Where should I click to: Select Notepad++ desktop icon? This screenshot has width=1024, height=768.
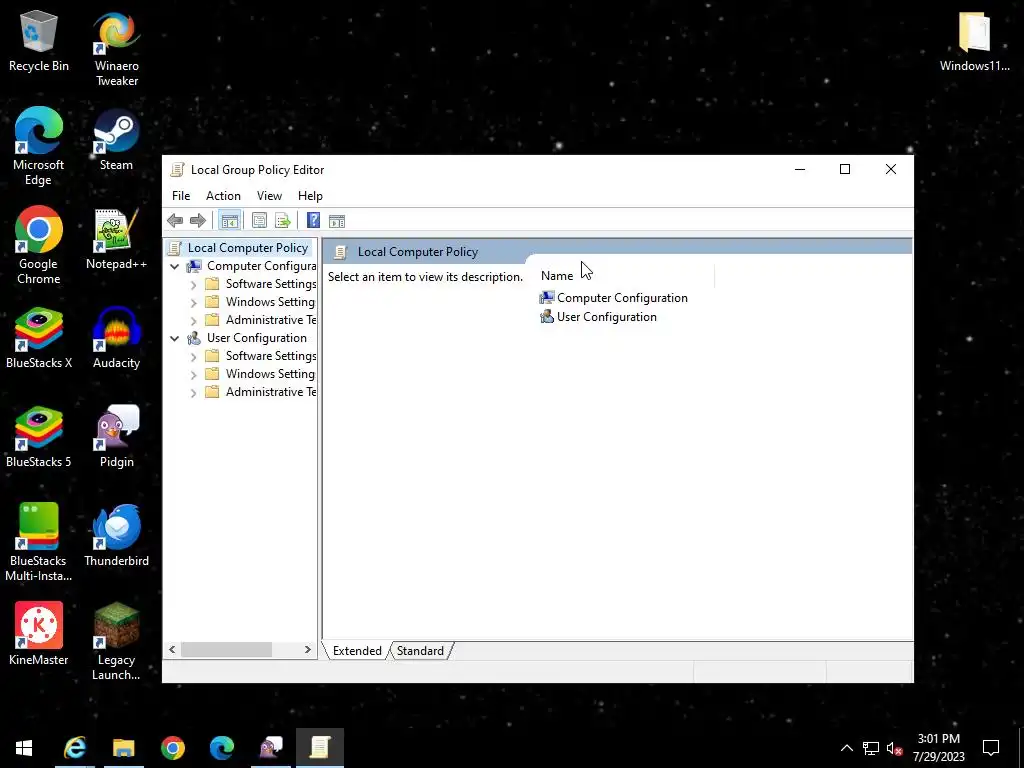pyautogui.click(x=116, y=240)
